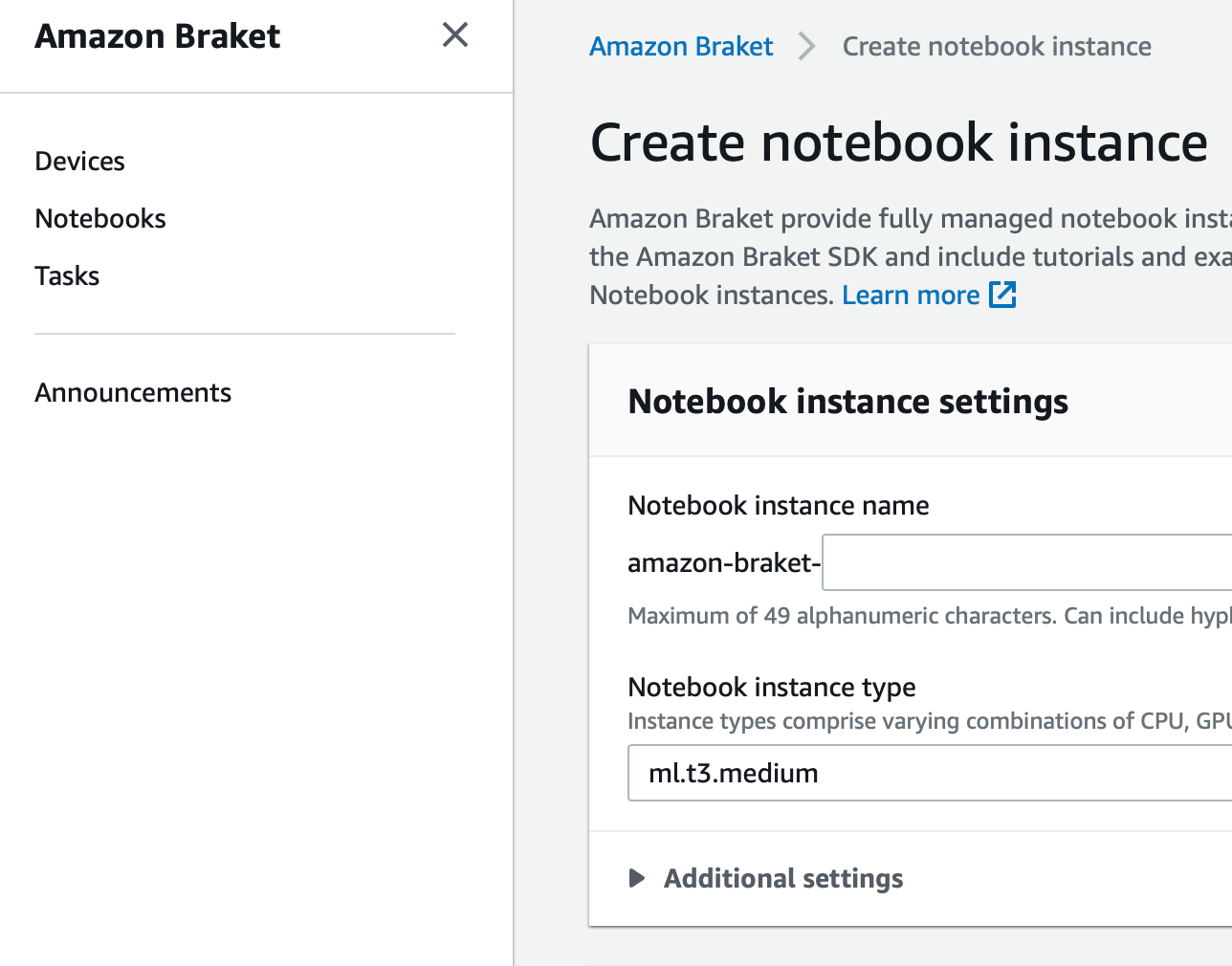Open the Notebook instance type dropdown
Viewport: 1232px width, 966px height.
930,773
